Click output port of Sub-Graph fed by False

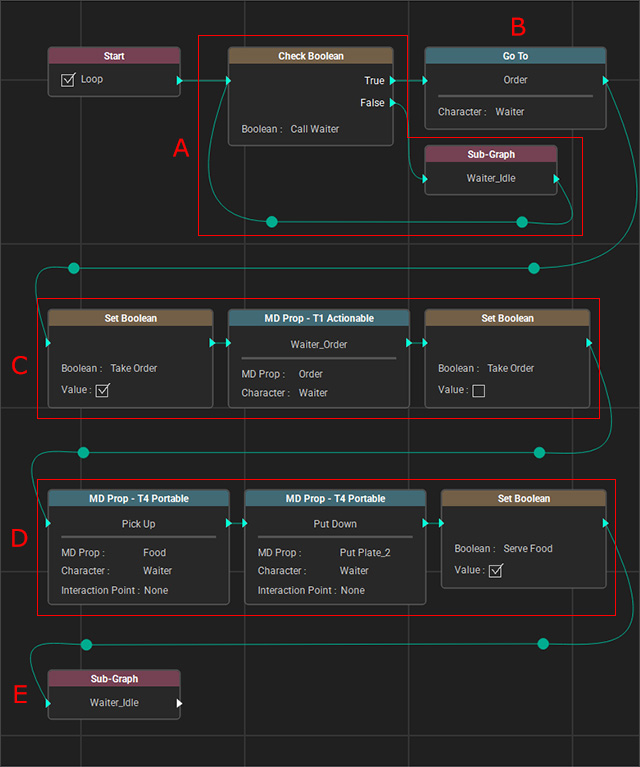[556, 179]
